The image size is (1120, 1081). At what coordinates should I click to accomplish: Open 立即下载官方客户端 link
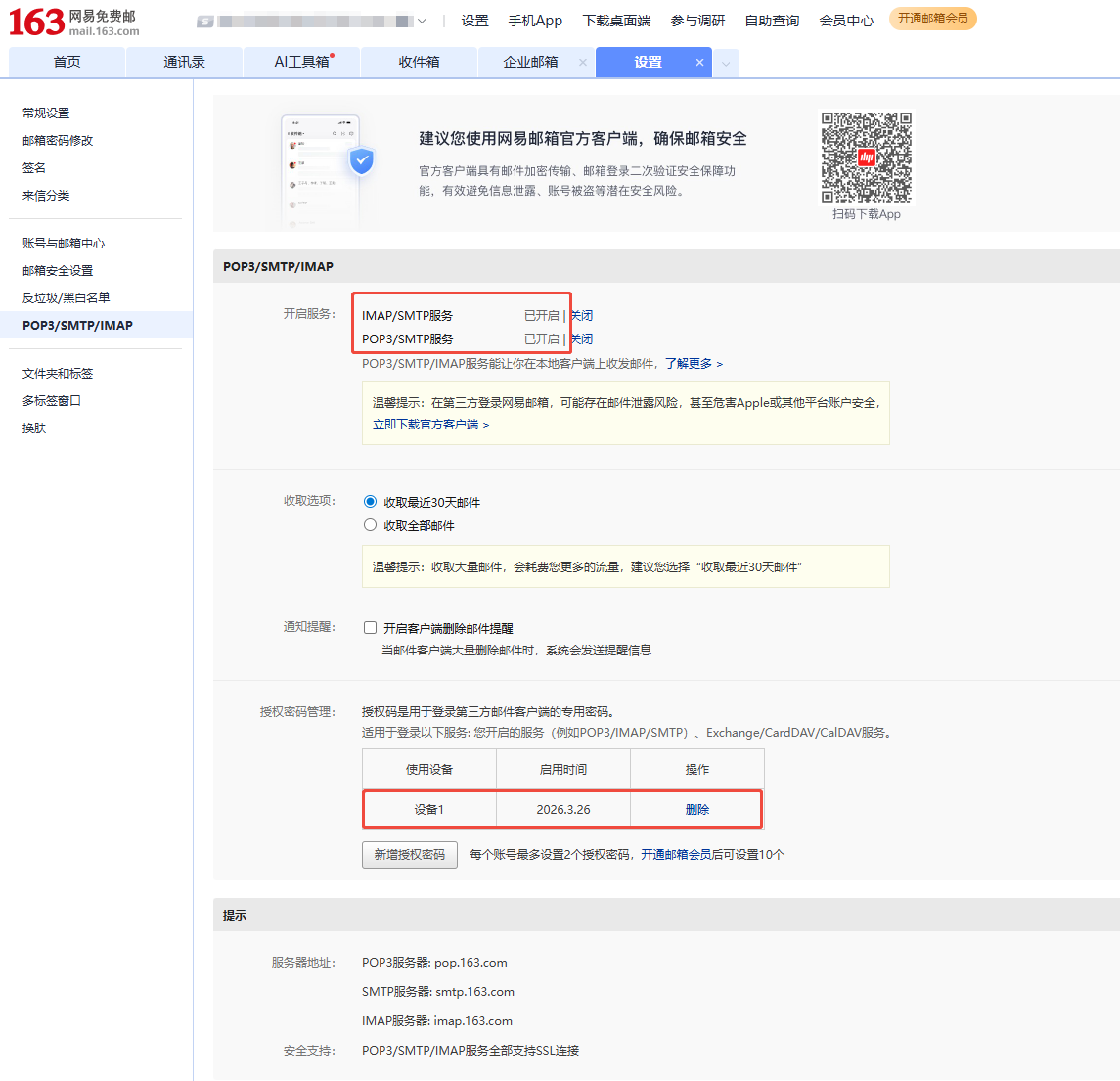click(x=426, y=425)
